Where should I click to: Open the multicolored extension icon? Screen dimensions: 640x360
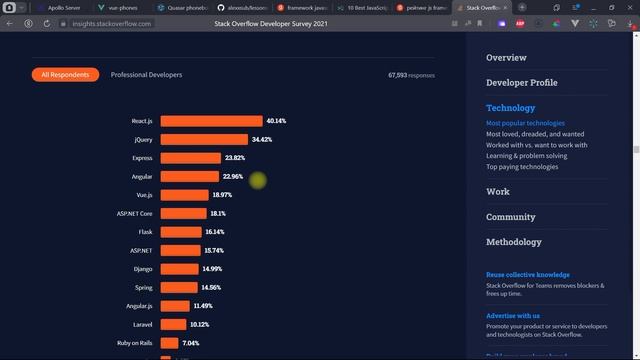point(556,24)
